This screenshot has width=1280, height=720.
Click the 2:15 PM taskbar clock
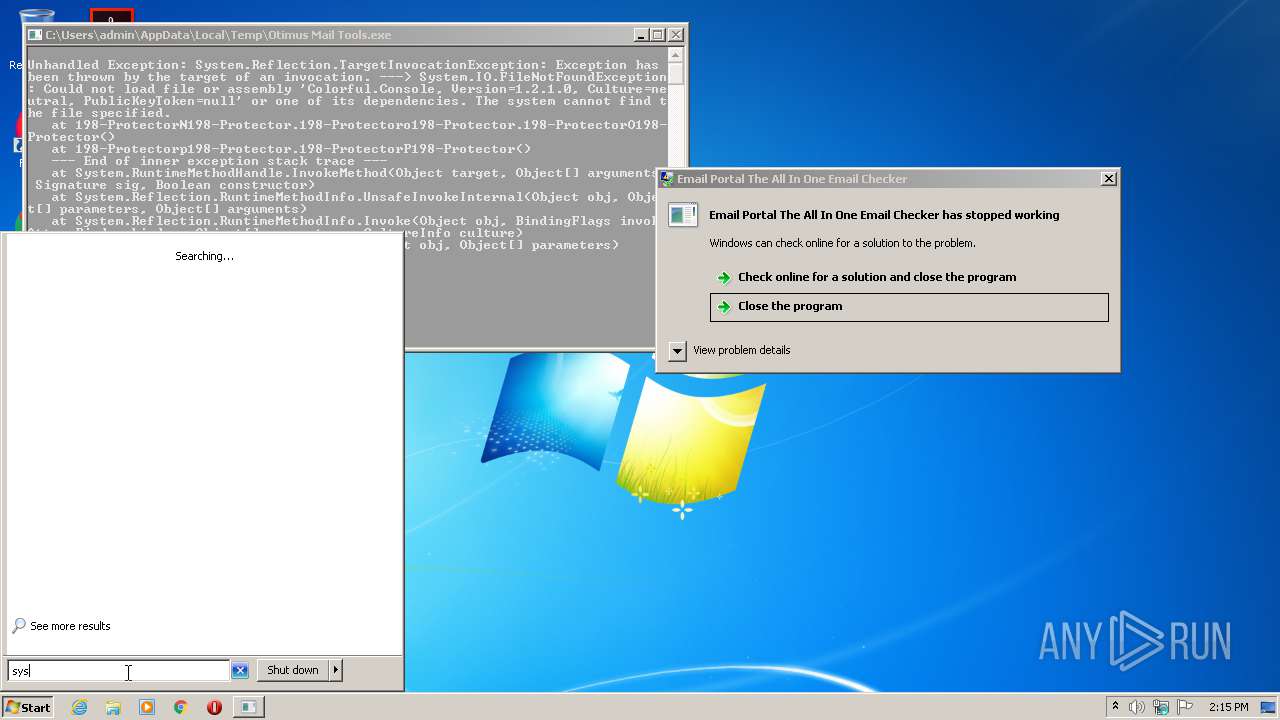pyautogui.click(x=1228, y=707)
